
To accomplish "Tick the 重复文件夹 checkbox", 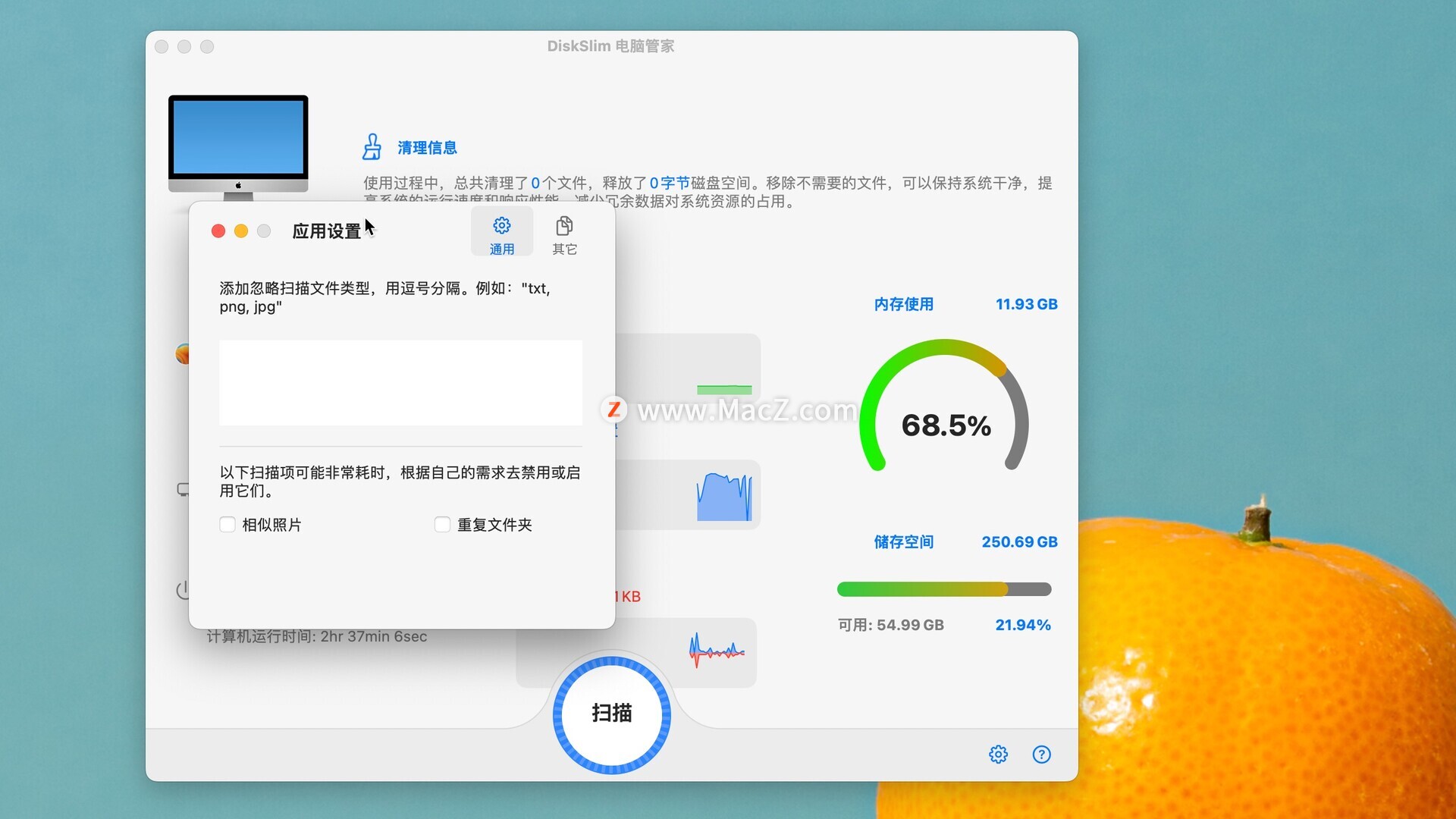I will [442, 525].
